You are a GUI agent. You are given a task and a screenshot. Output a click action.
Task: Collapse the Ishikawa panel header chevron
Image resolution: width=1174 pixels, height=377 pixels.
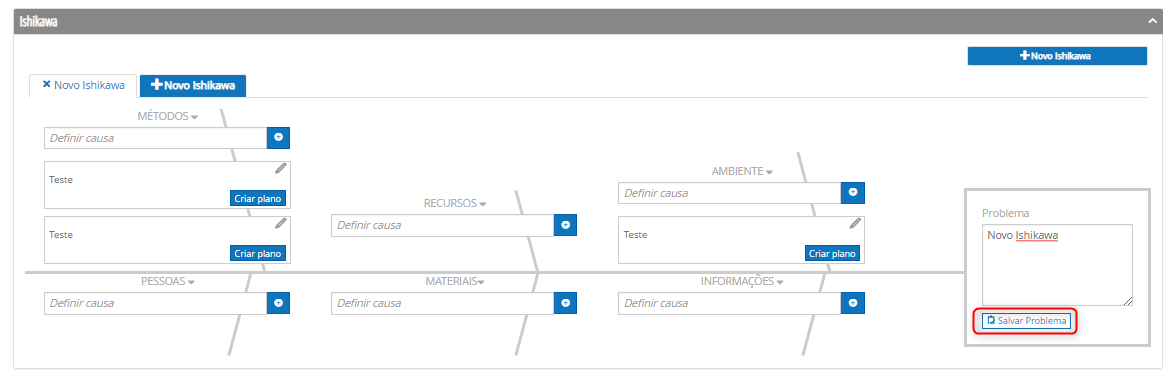click(1152, 22)
